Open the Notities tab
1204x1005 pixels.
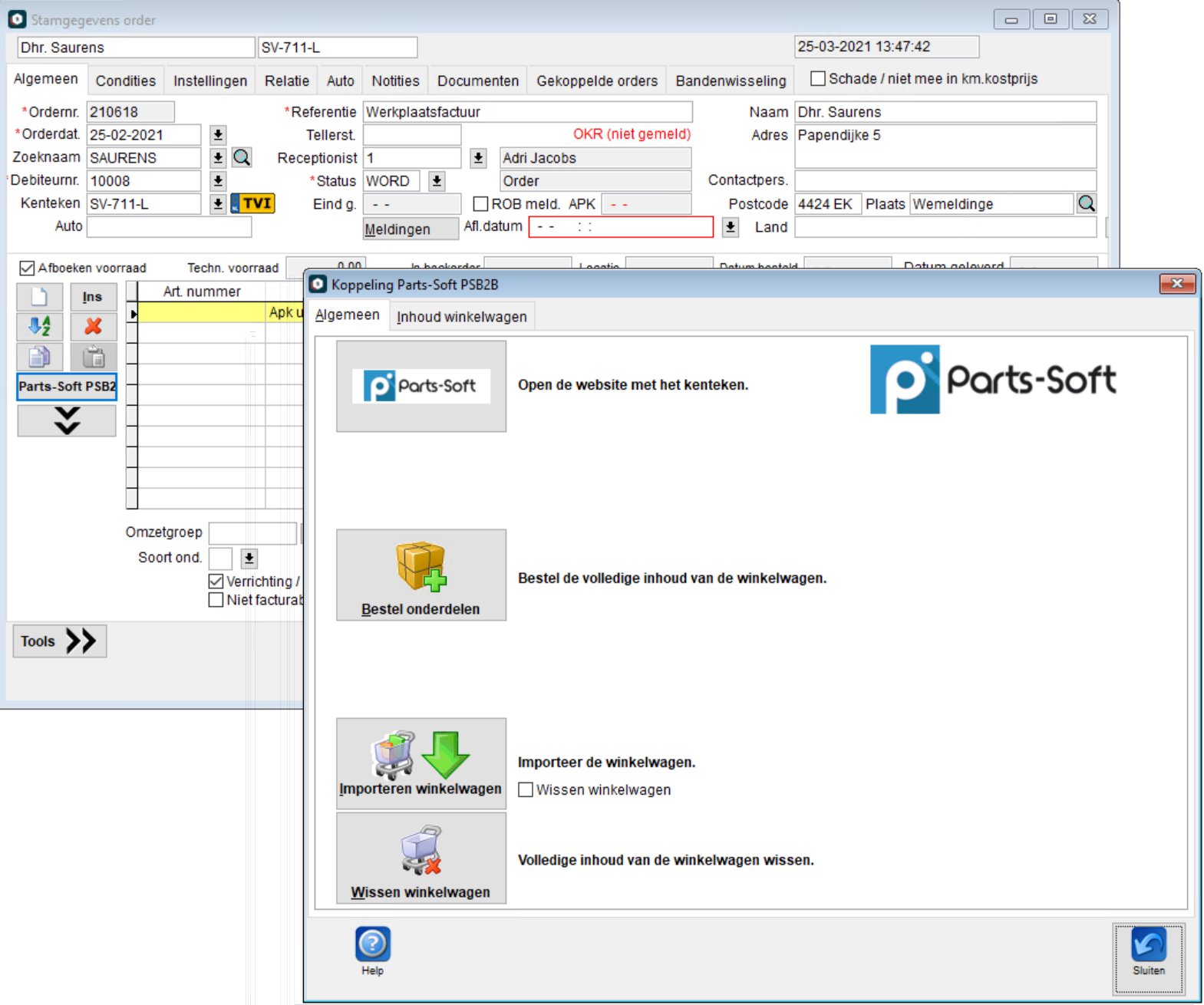point(395,81)
